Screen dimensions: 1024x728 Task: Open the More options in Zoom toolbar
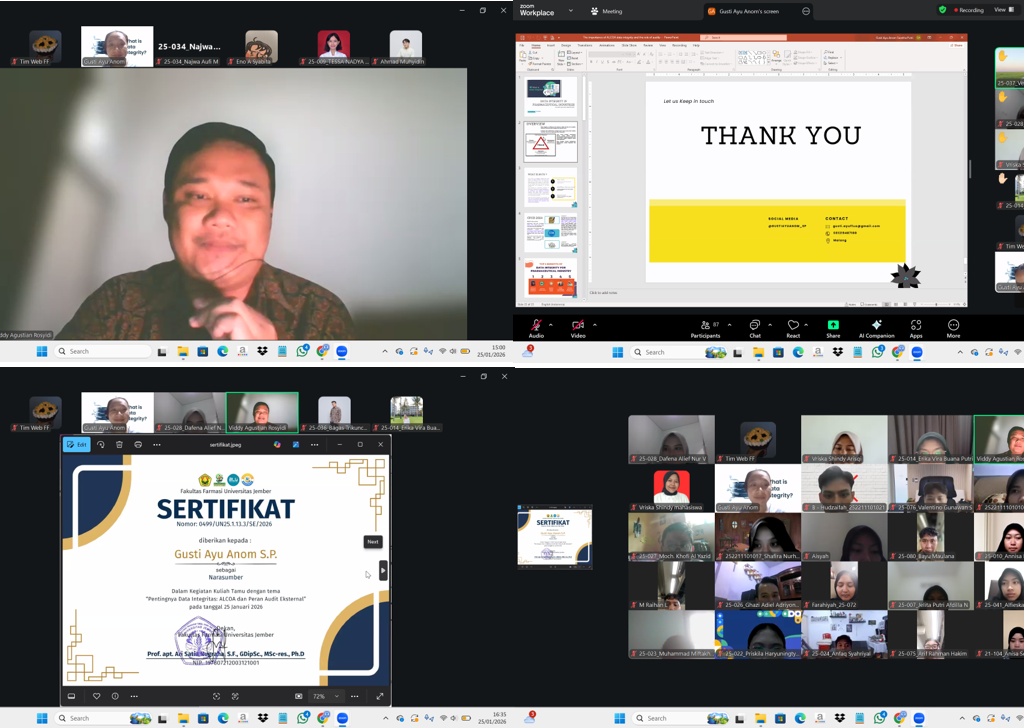coord(953,326)
